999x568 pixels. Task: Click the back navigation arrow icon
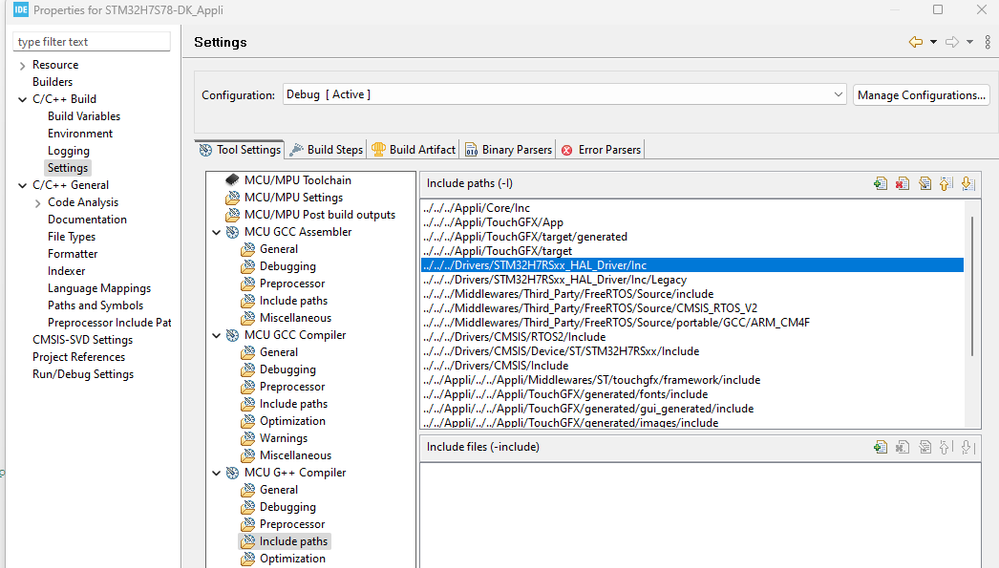[x=916, y=42]
